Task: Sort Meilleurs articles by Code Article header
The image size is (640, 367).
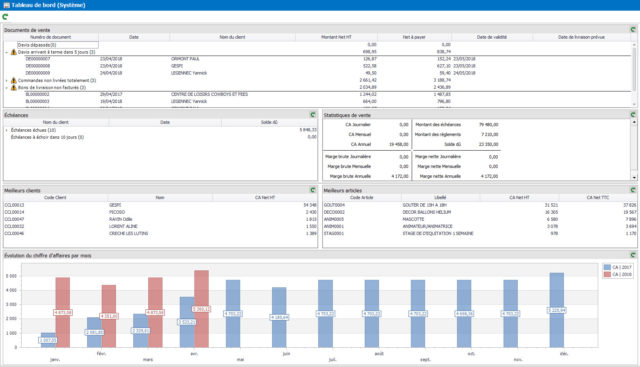Action: coord(362,198)
